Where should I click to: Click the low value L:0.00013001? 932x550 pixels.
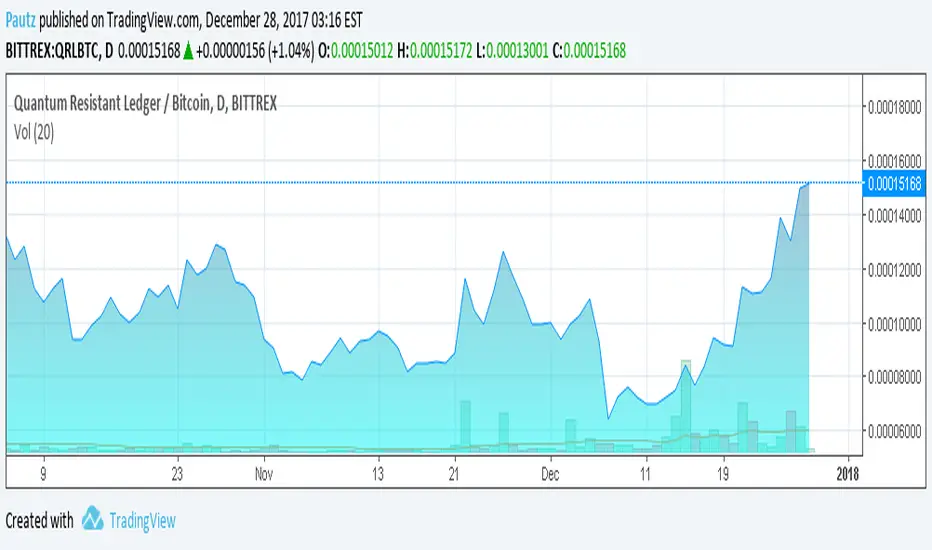pos(512,51)
